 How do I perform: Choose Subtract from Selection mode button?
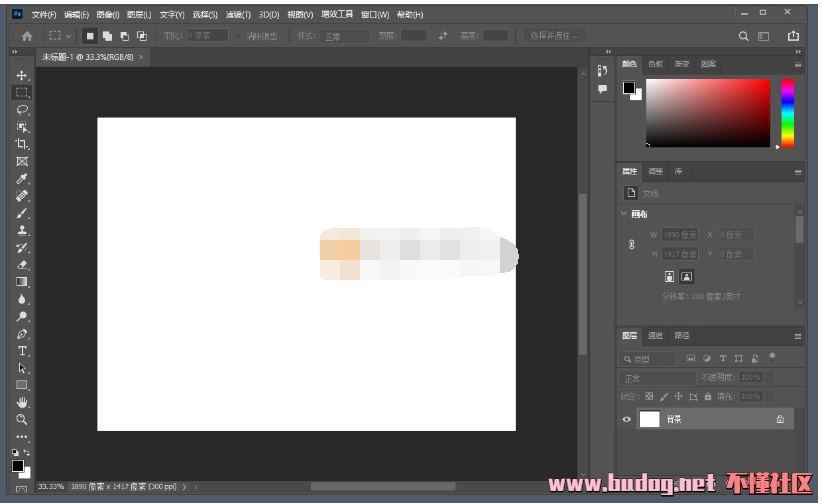(124, 36)
